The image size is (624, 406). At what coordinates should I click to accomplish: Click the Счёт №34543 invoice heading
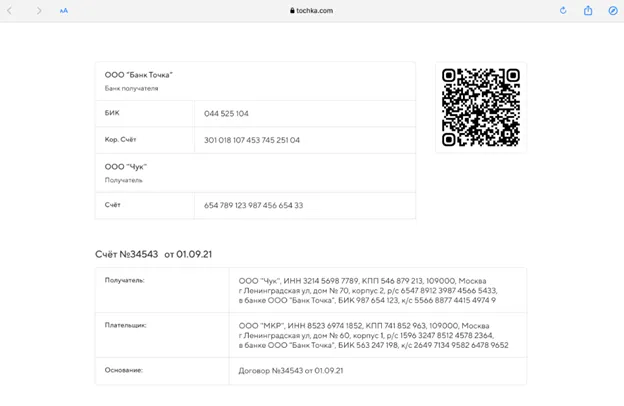(x=153, y=254)
